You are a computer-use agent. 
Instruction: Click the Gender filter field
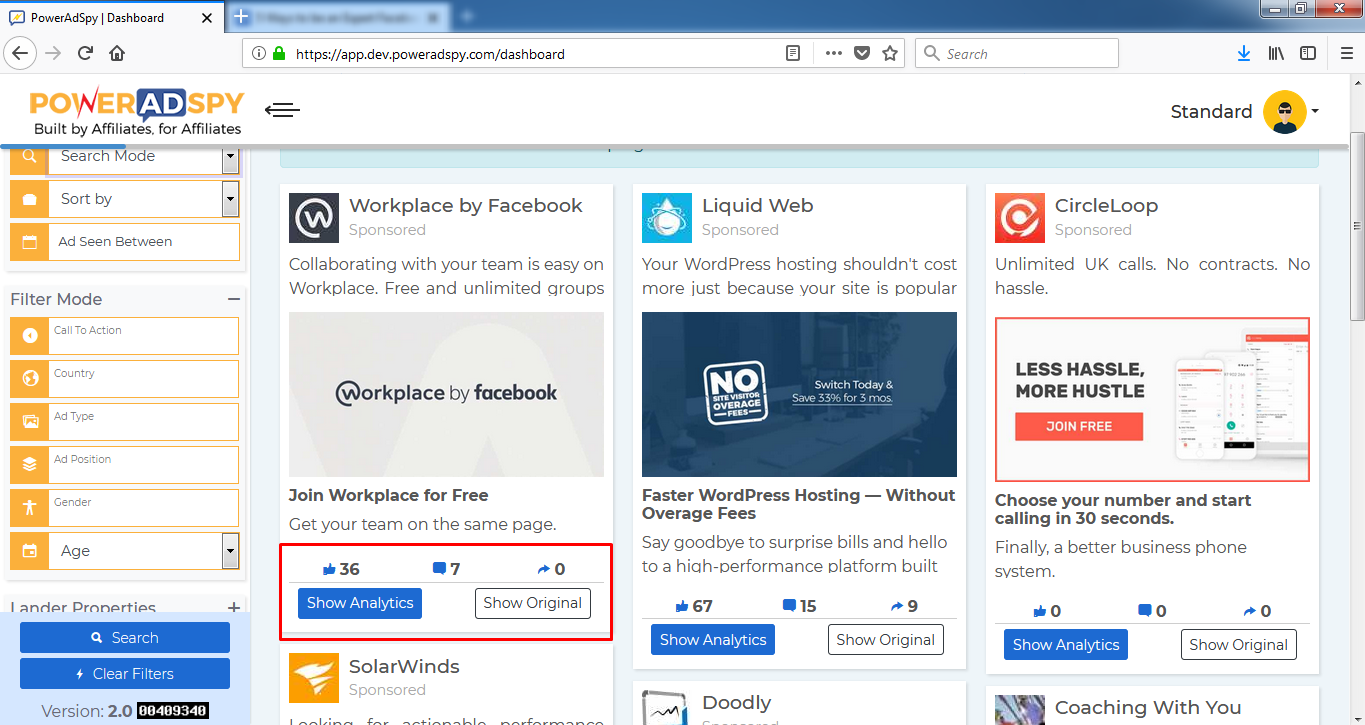(144, 508)
